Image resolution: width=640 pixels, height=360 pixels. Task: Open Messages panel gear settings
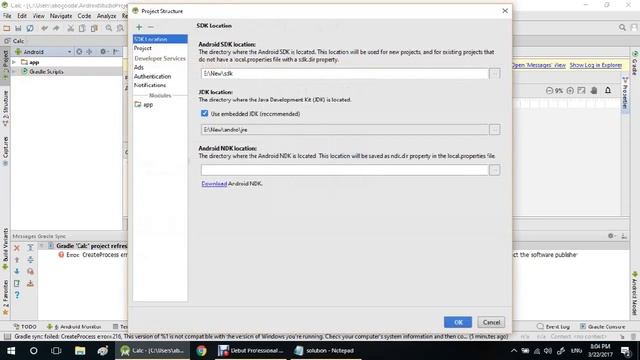click(x=611, y=236)
